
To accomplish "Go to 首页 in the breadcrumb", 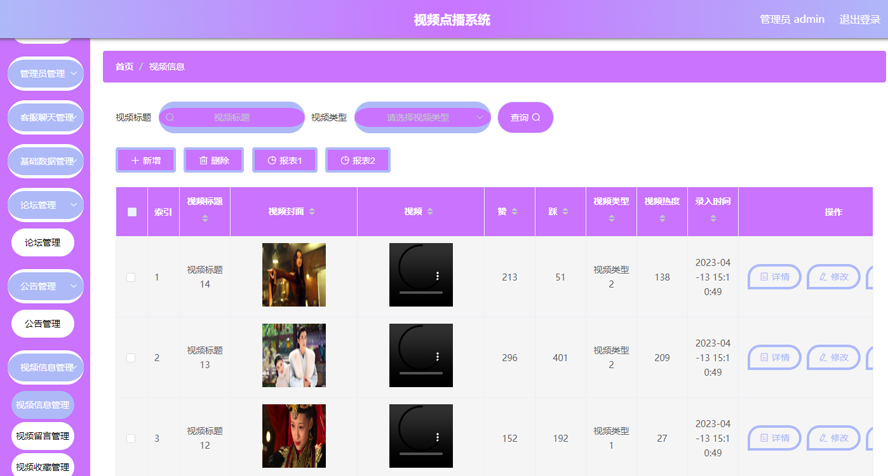I will [x=125, y=67].
